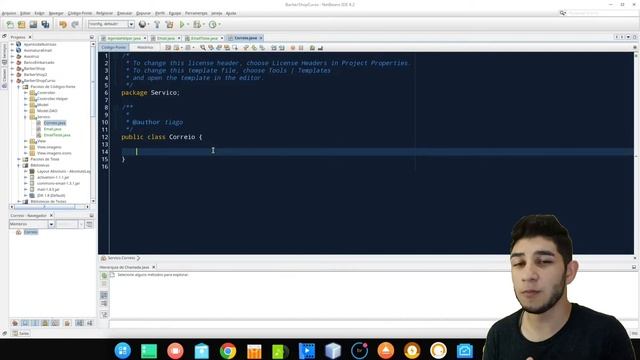
Task: Open the video player dock icon
Action: point(307,351)
